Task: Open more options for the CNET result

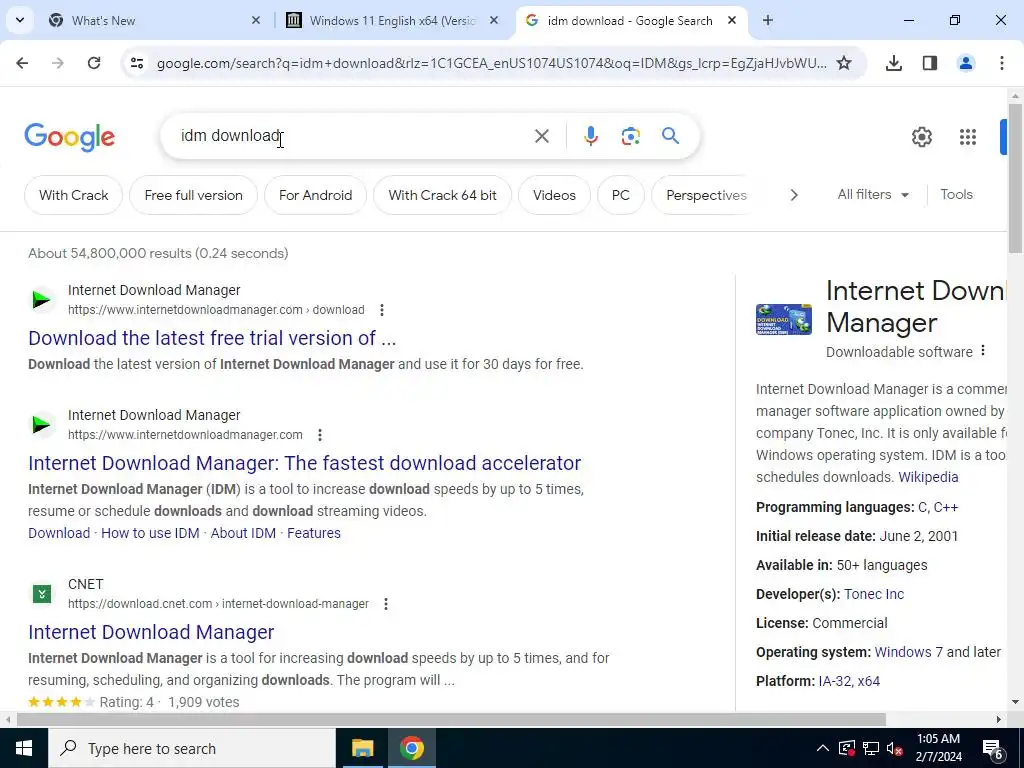Action: 386,604
